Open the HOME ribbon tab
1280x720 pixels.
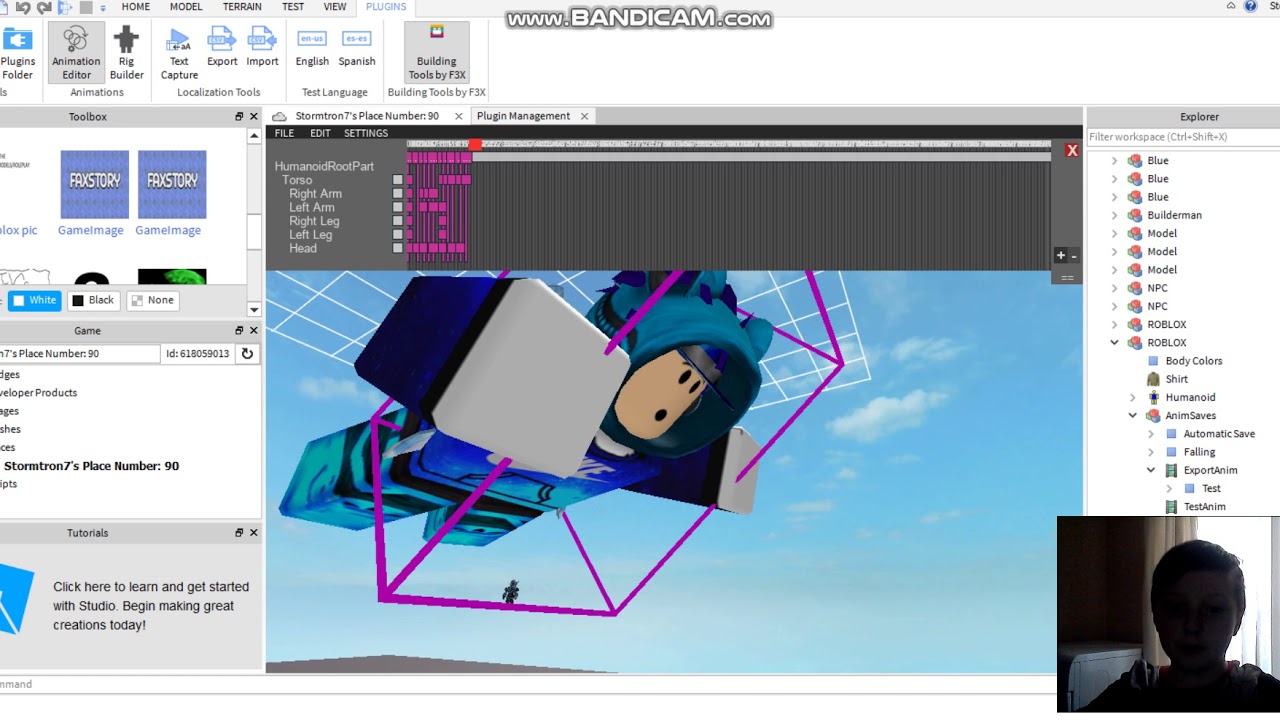[x=135, y=7]
